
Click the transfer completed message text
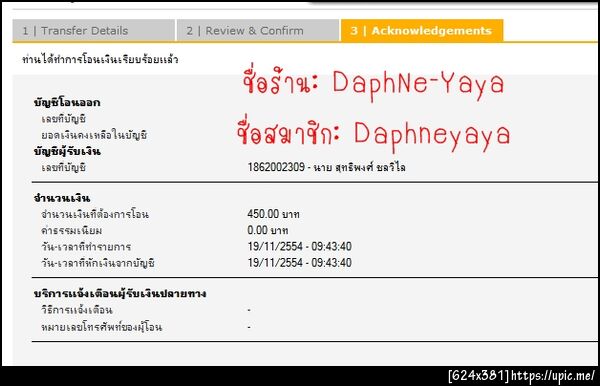pyautogui.click(x=100, y=60)
